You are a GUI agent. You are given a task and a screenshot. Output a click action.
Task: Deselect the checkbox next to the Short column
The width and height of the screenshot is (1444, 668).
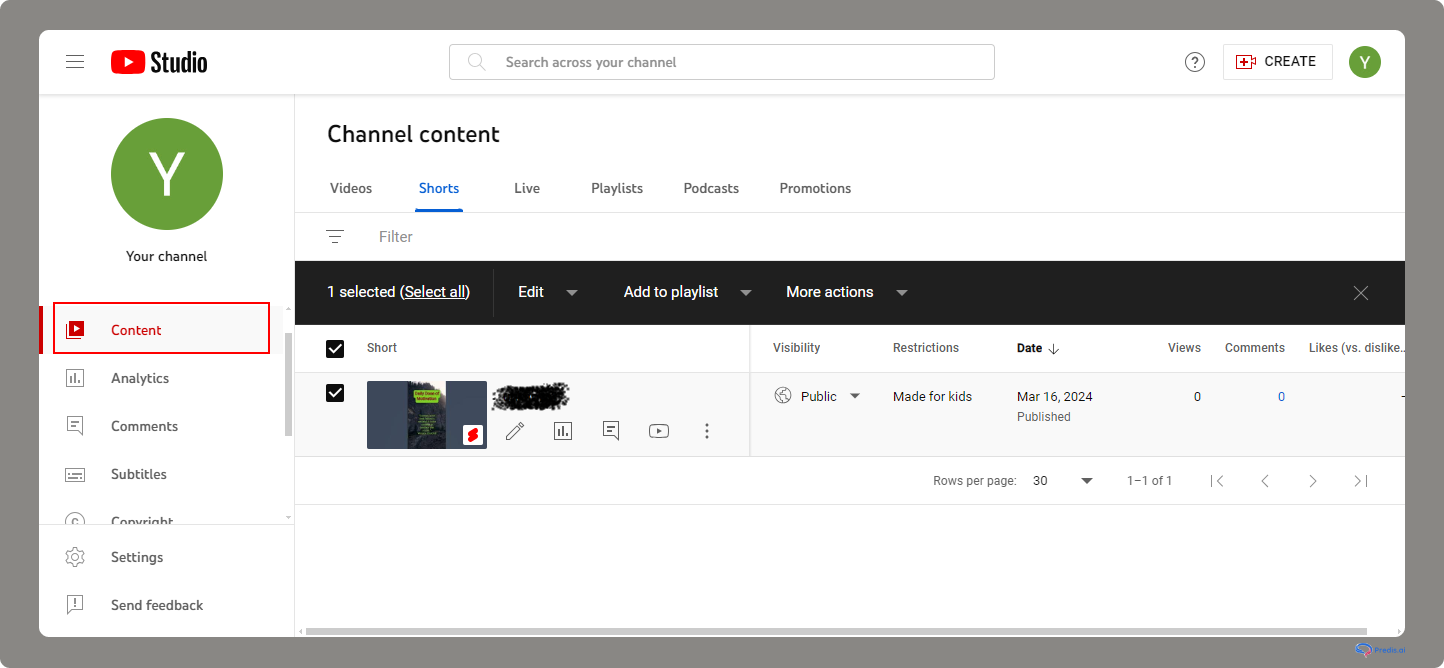tap(335, 348)
